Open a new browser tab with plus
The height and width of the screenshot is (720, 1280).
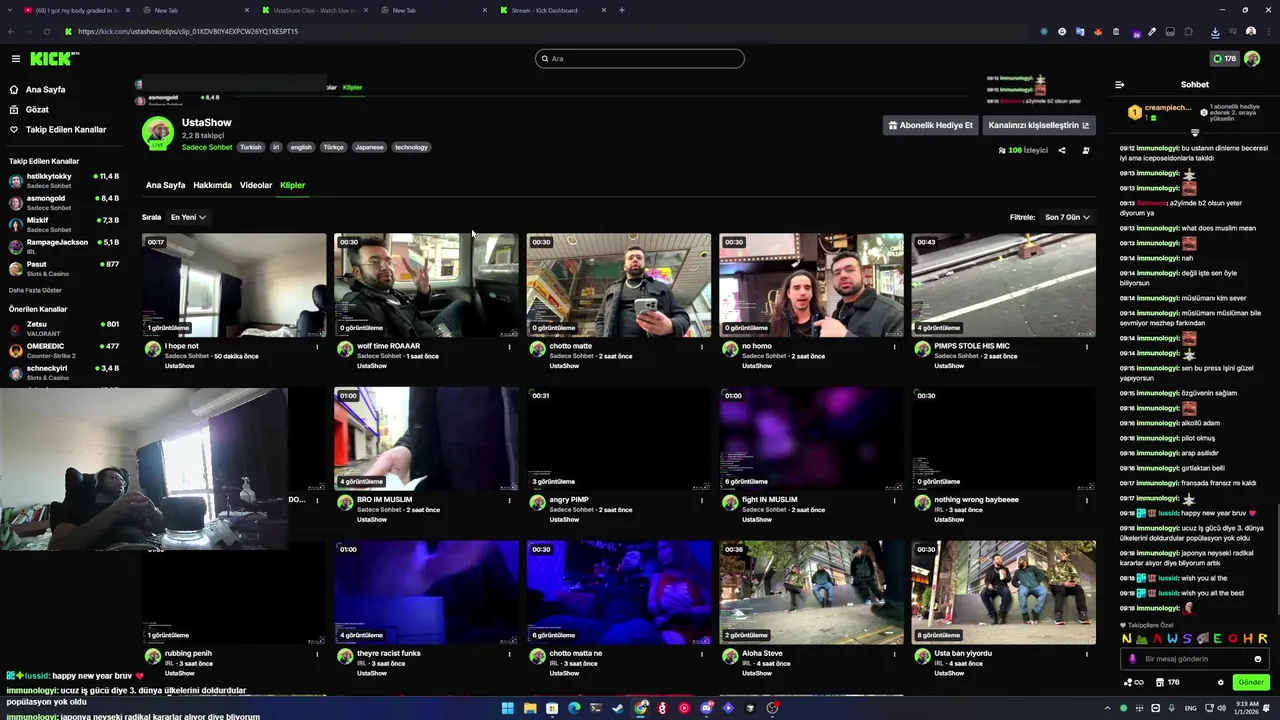(621, 10)
